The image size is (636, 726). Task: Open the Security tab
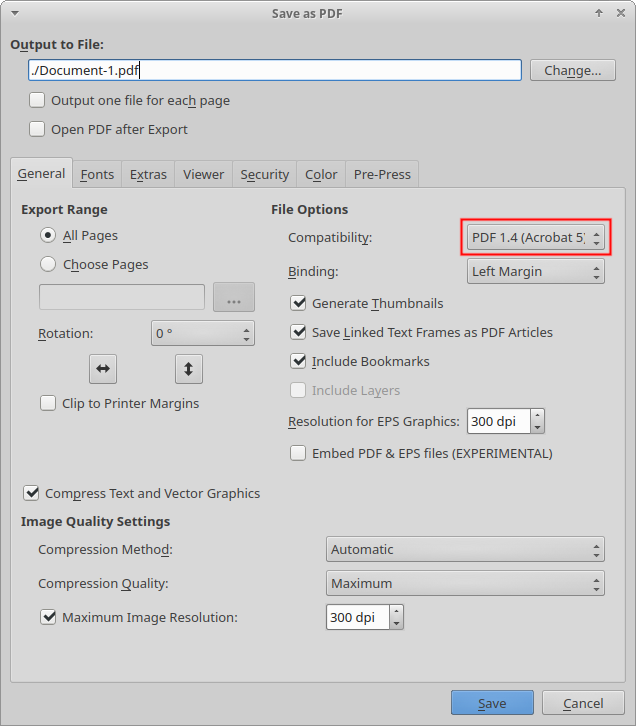265,174
